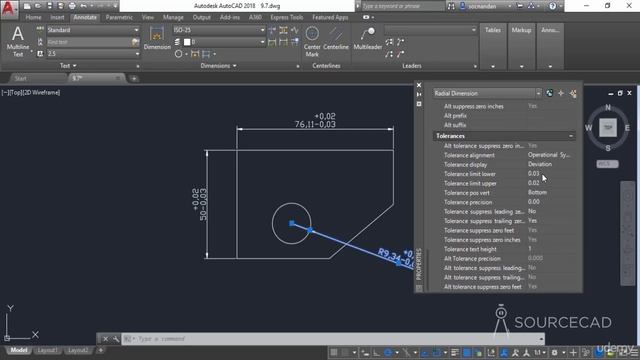
Task: Toggle lineweight display in status bar
Action: [x=455, y=353]
